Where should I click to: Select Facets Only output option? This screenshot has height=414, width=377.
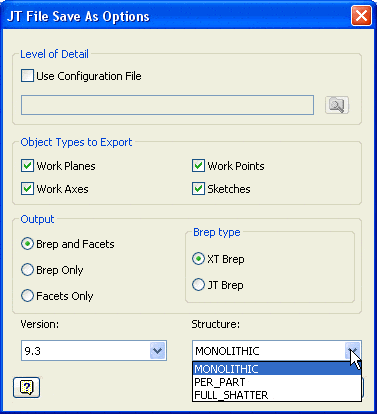tap(27, 296)
